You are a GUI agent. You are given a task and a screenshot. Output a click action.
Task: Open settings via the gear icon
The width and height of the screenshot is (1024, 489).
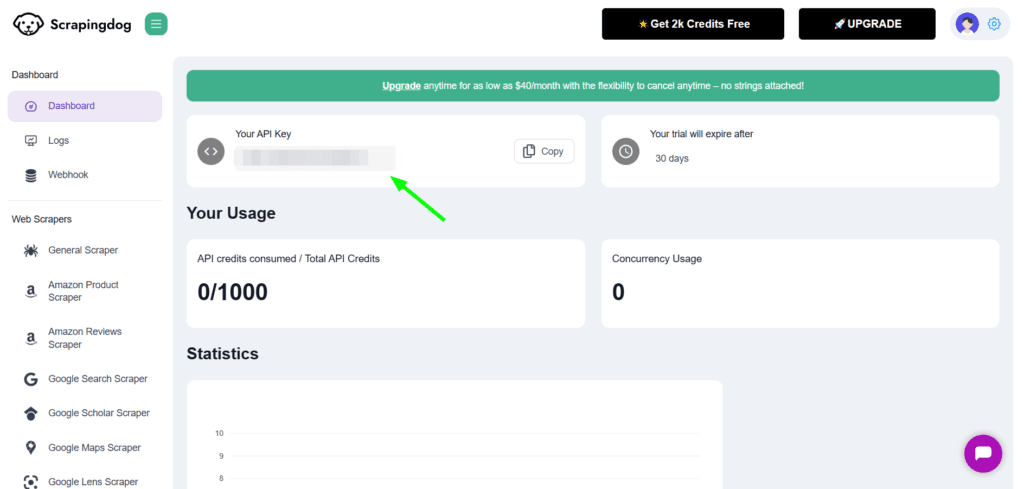pos(994,24)
